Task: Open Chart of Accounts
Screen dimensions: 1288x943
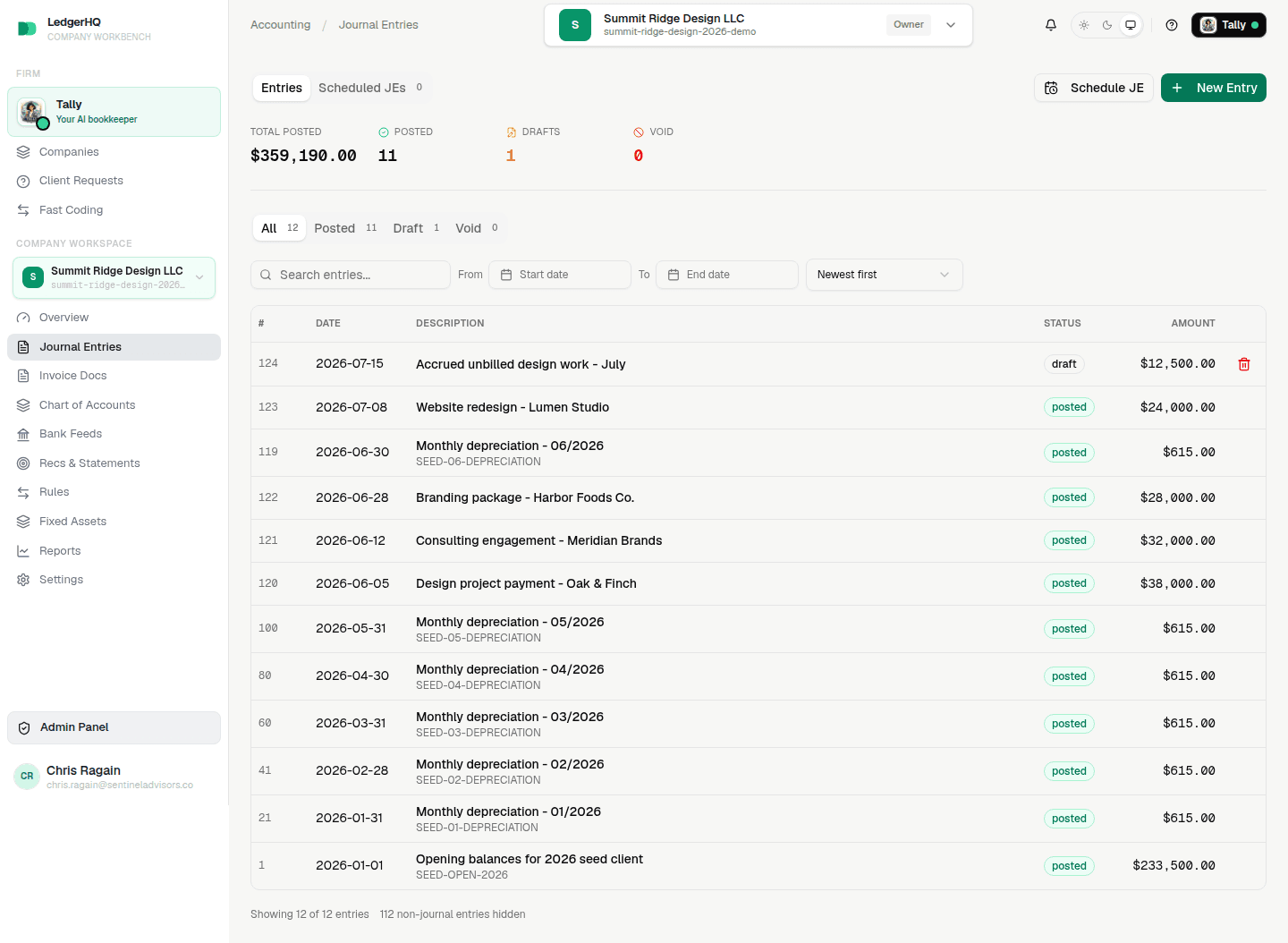Action: [x=114, y=405]
